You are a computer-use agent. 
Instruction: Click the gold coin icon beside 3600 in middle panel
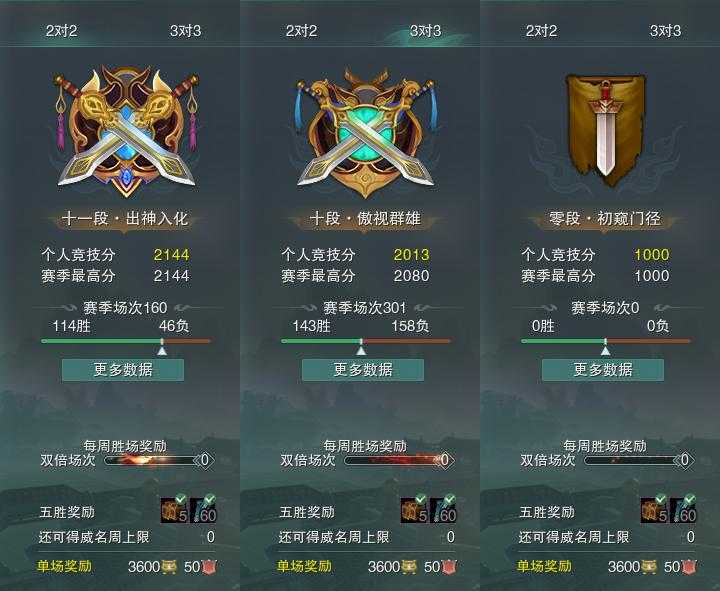pyautogui.click(x=409, y=567)
